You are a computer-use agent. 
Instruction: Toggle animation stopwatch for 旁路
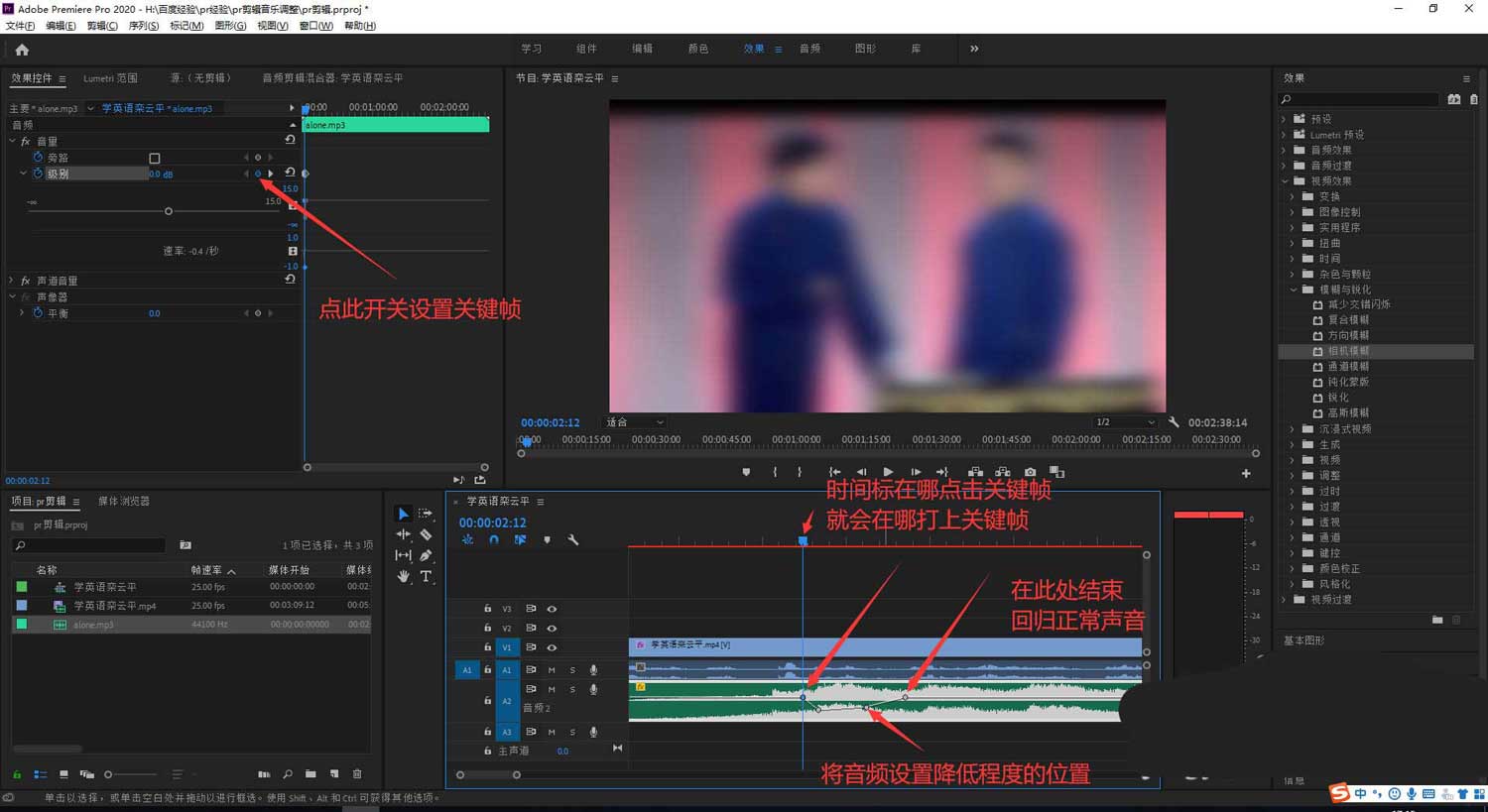click(39, 158)
